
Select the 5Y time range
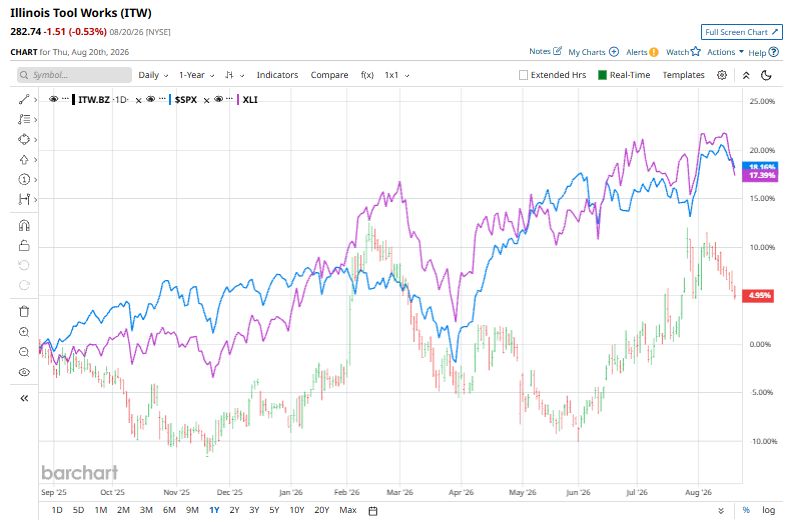tap(274, 510)
